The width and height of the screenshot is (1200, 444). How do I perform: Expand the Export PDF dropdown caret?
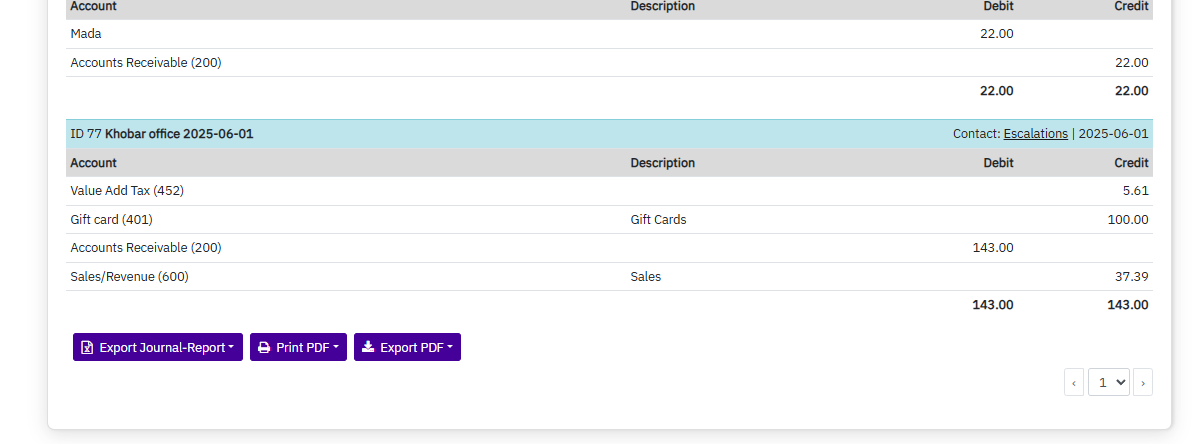(450, 348)
